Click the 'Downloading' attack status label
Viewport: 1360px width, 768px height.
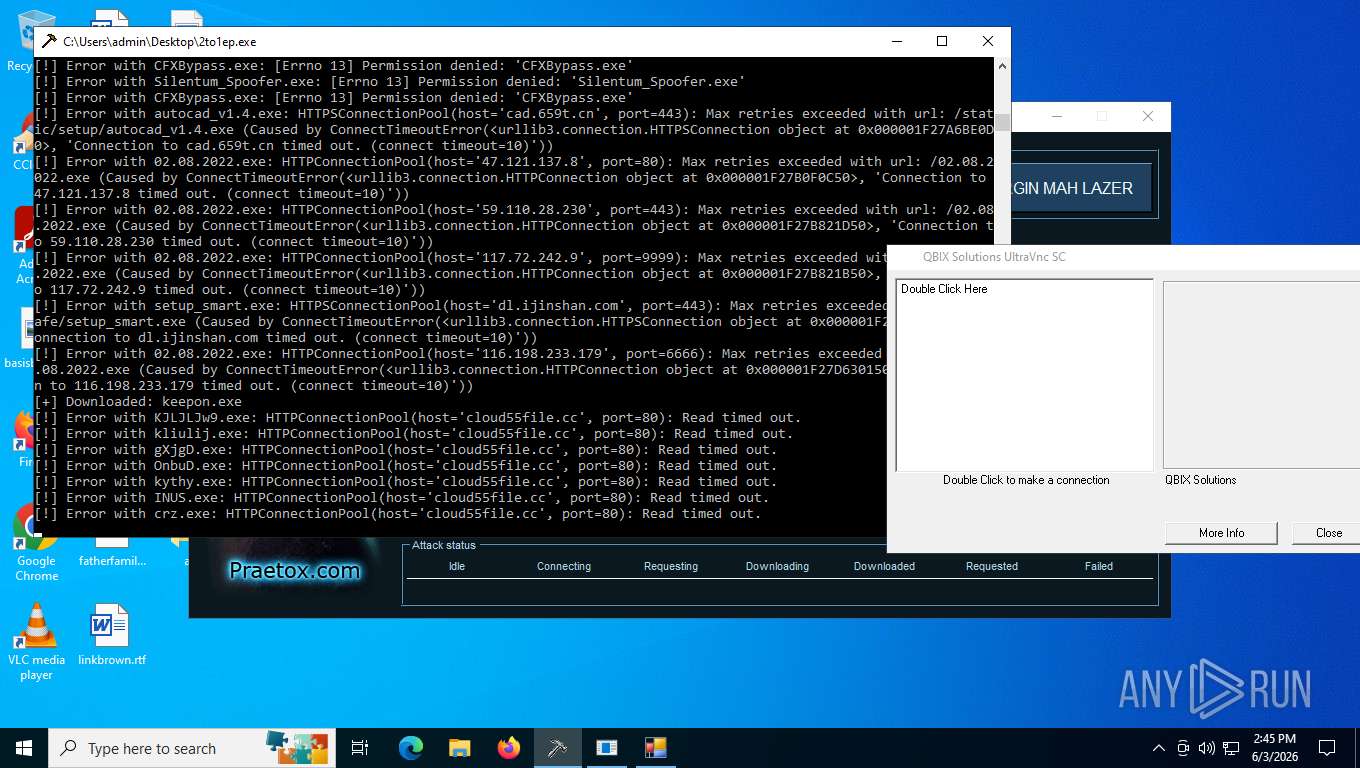(x=777, y=566)
